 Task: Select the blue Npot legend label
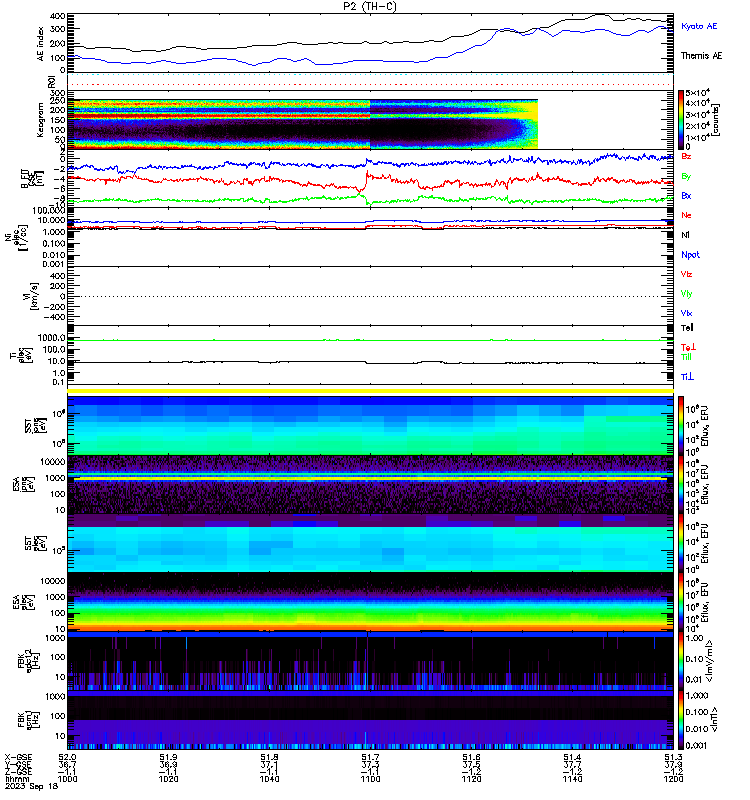tap(690, 255)
